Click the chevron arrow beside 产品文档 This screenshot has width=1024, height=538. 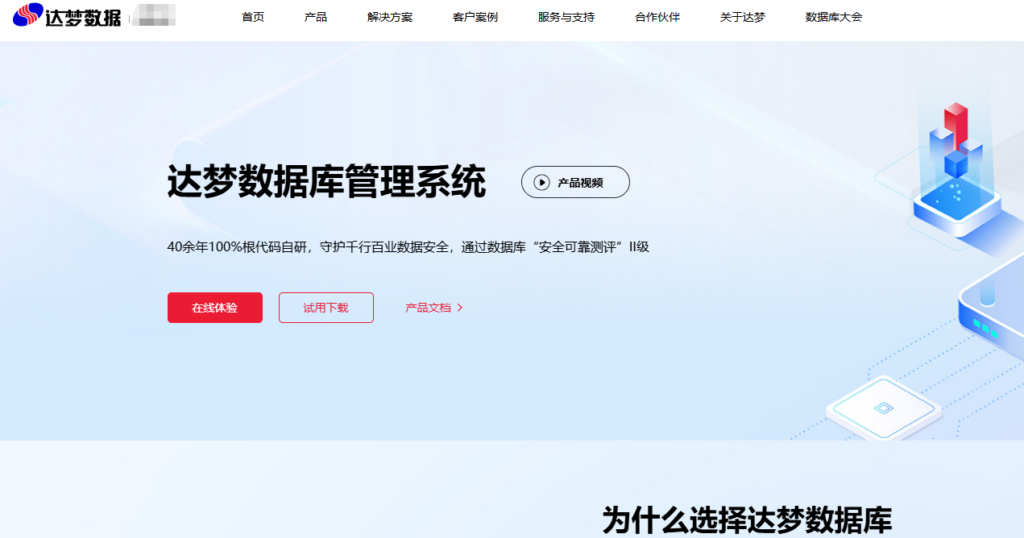pos(460,308)
